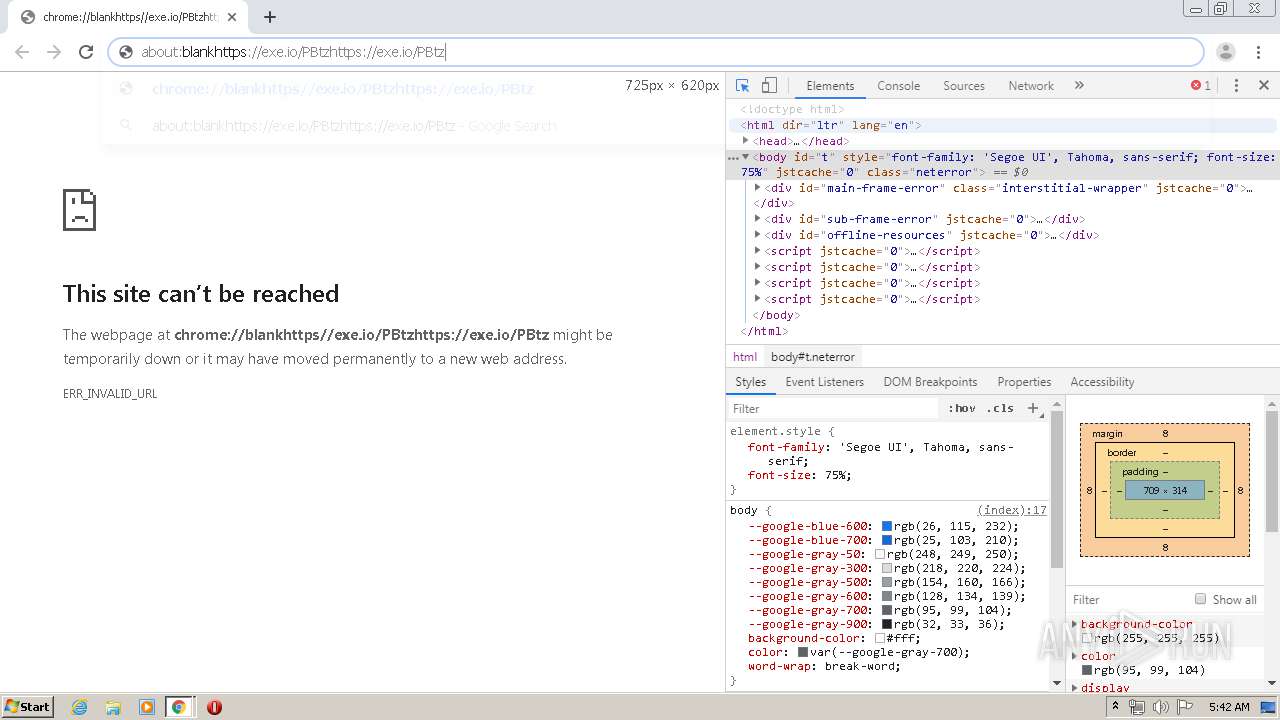Collapse the body element node
Image resolution: width=1280 pixels, height=720 pixels.
pyautogui.click(x=746, y=157)
